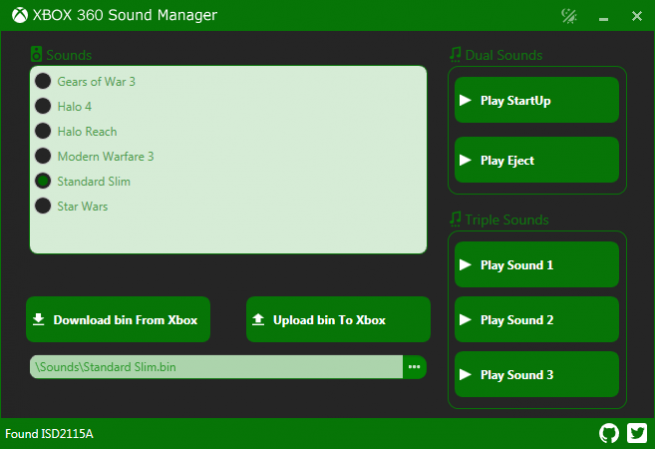
Task: Click the speaker icon beside Sounds heading
Action: point(37,55)
